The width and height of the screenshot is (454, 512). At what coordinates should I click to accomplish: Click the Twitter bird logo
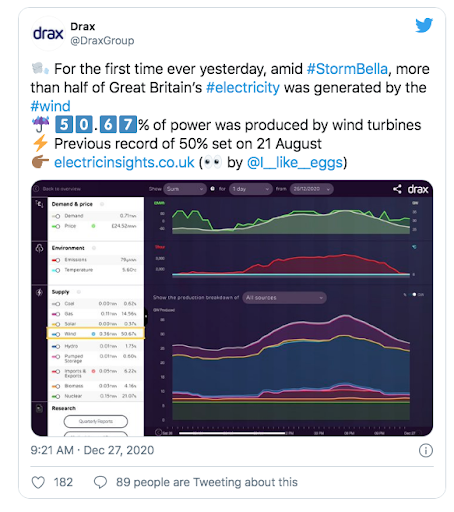tap(424, 25)
